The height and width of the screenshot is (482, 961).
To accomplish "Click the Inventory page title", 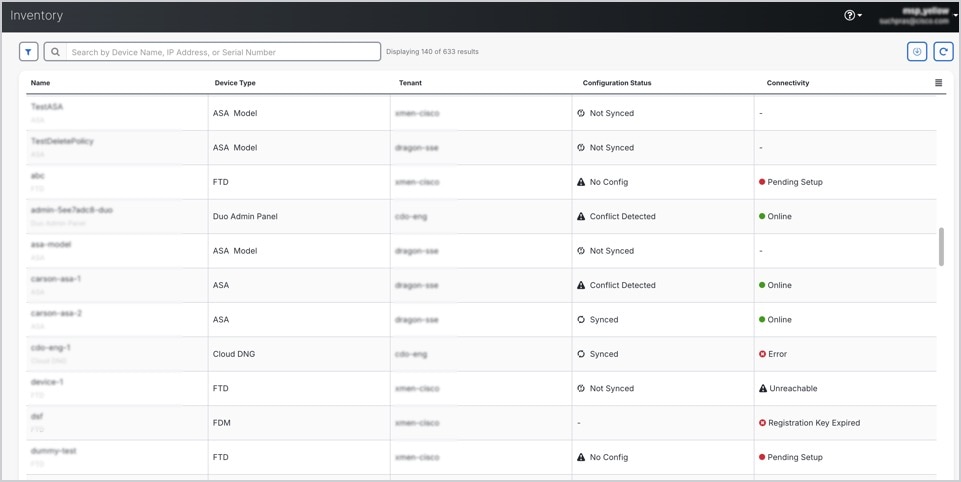I will click(36, 16).
